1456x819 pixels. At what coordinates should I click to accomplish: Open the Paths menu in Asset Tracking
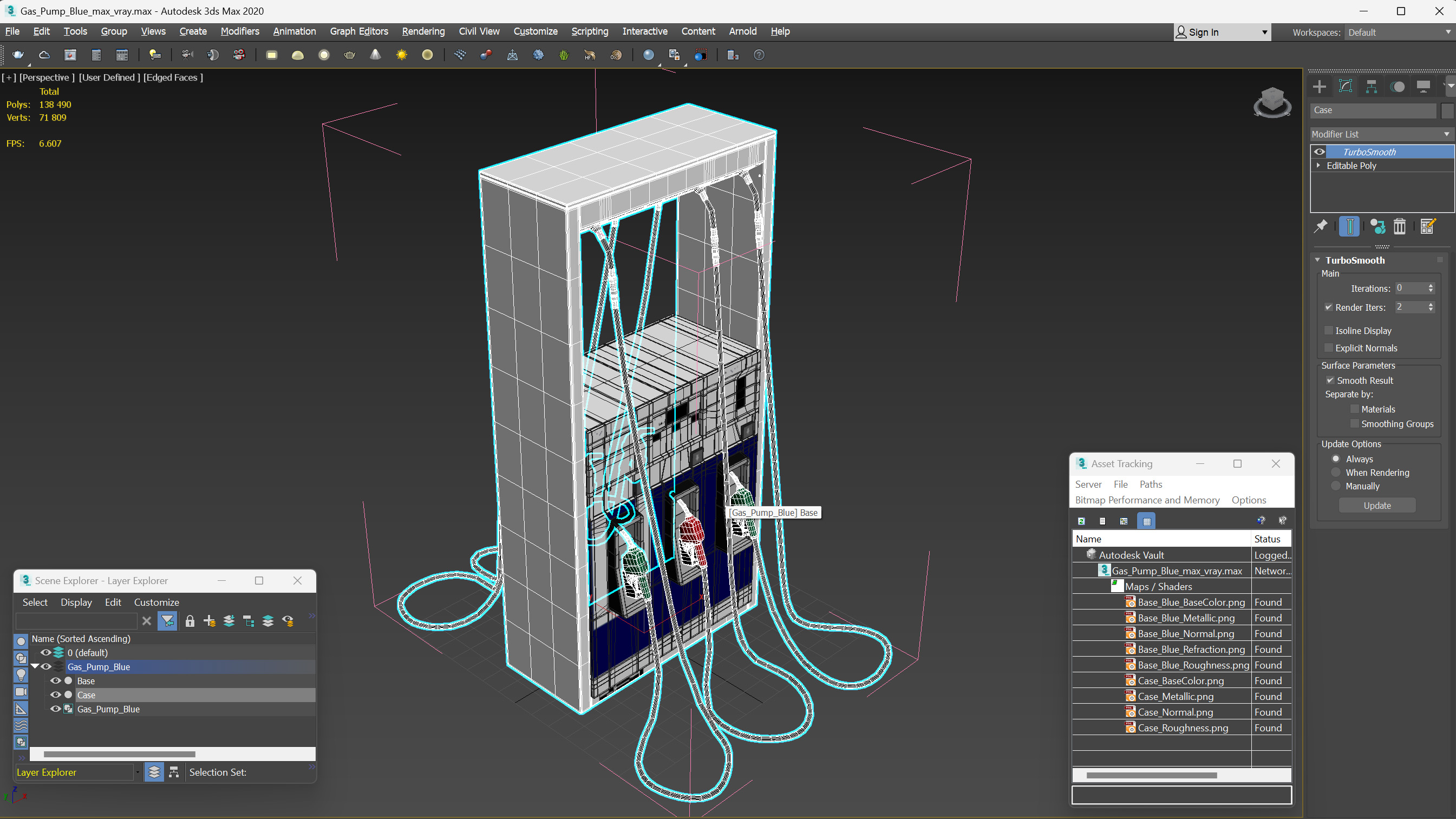pos(1151,484)
